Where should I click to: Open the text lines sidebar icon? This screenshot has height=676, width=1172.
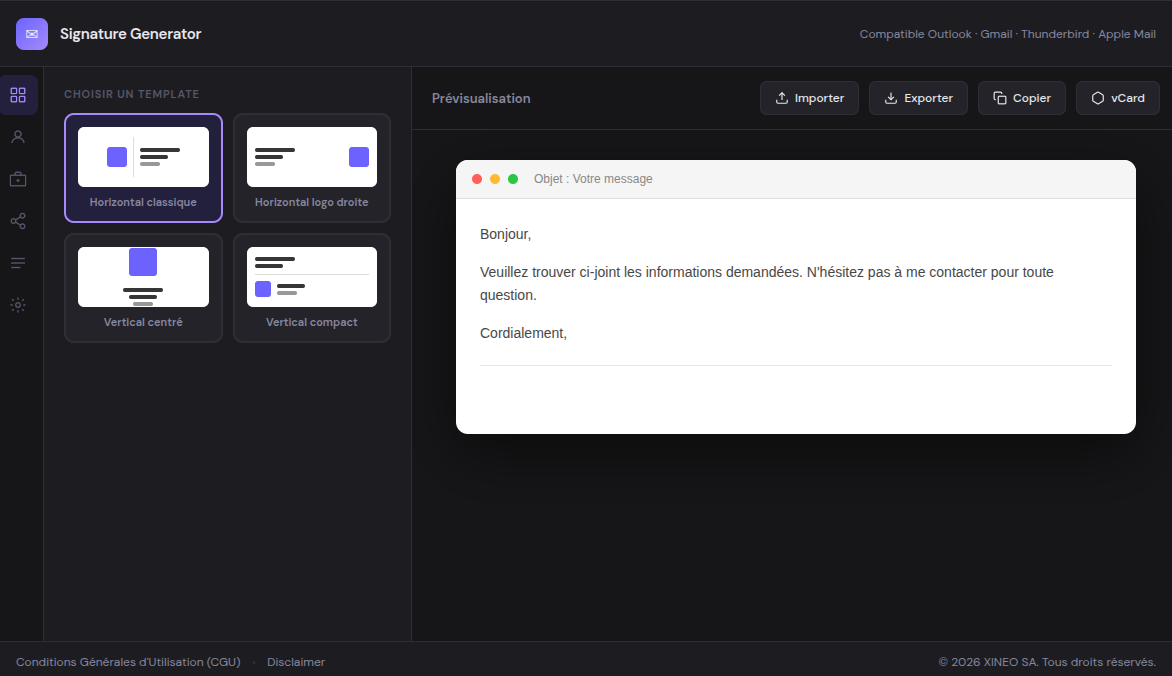click(18, 262)
